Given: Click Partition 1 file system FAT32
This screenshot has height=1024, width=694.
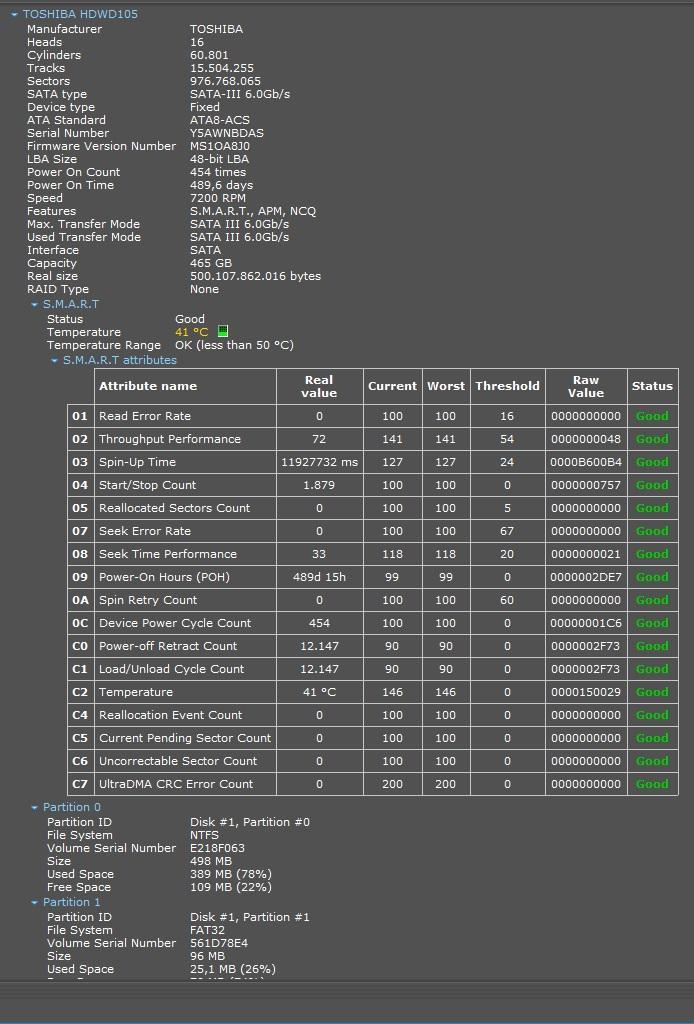Looking at the screenshot, I should click(x=207, y=930).
